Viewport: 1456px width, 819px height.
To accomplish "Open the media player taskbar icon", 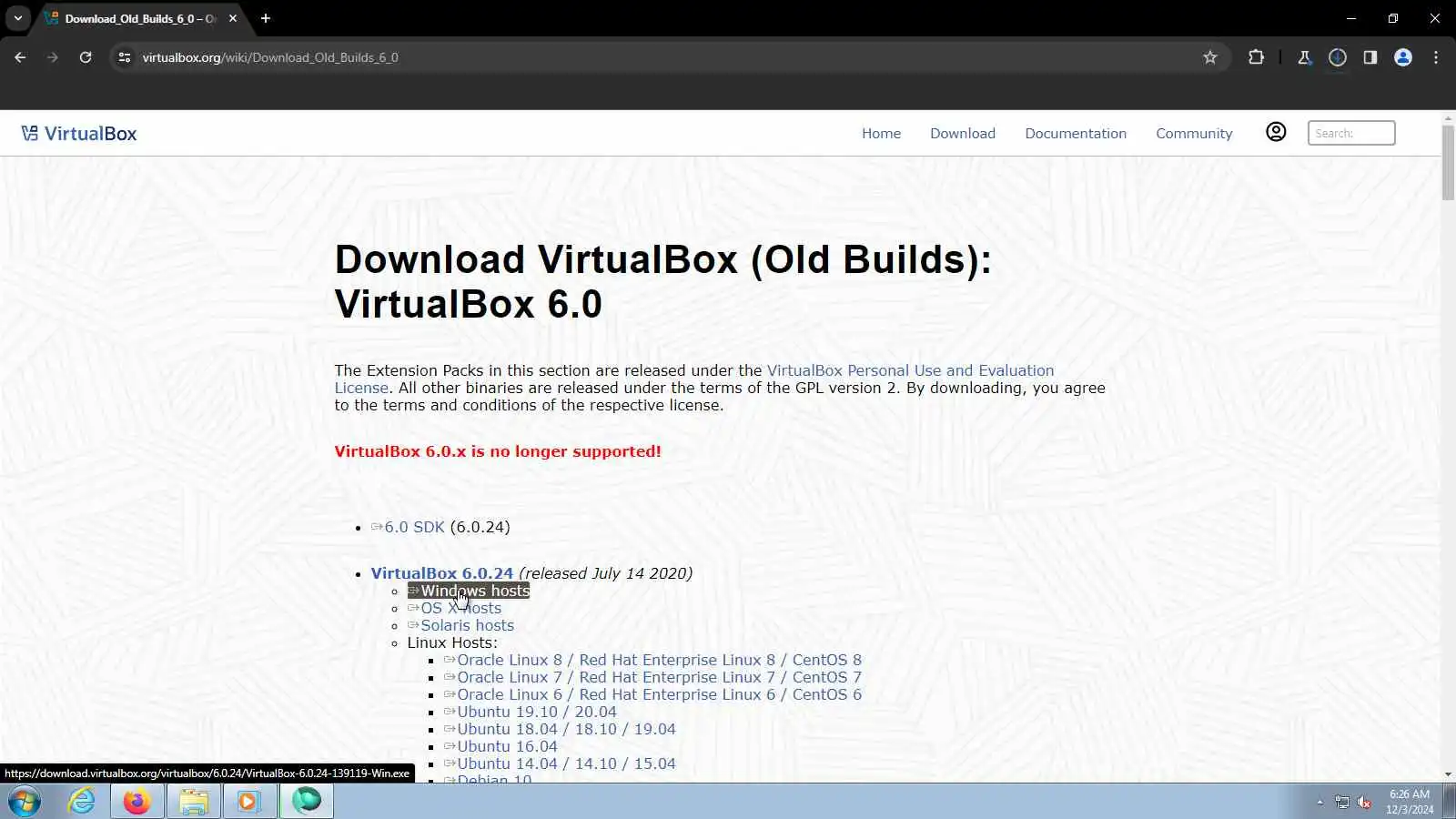I will pyautogui.click(x=249, y=801).
